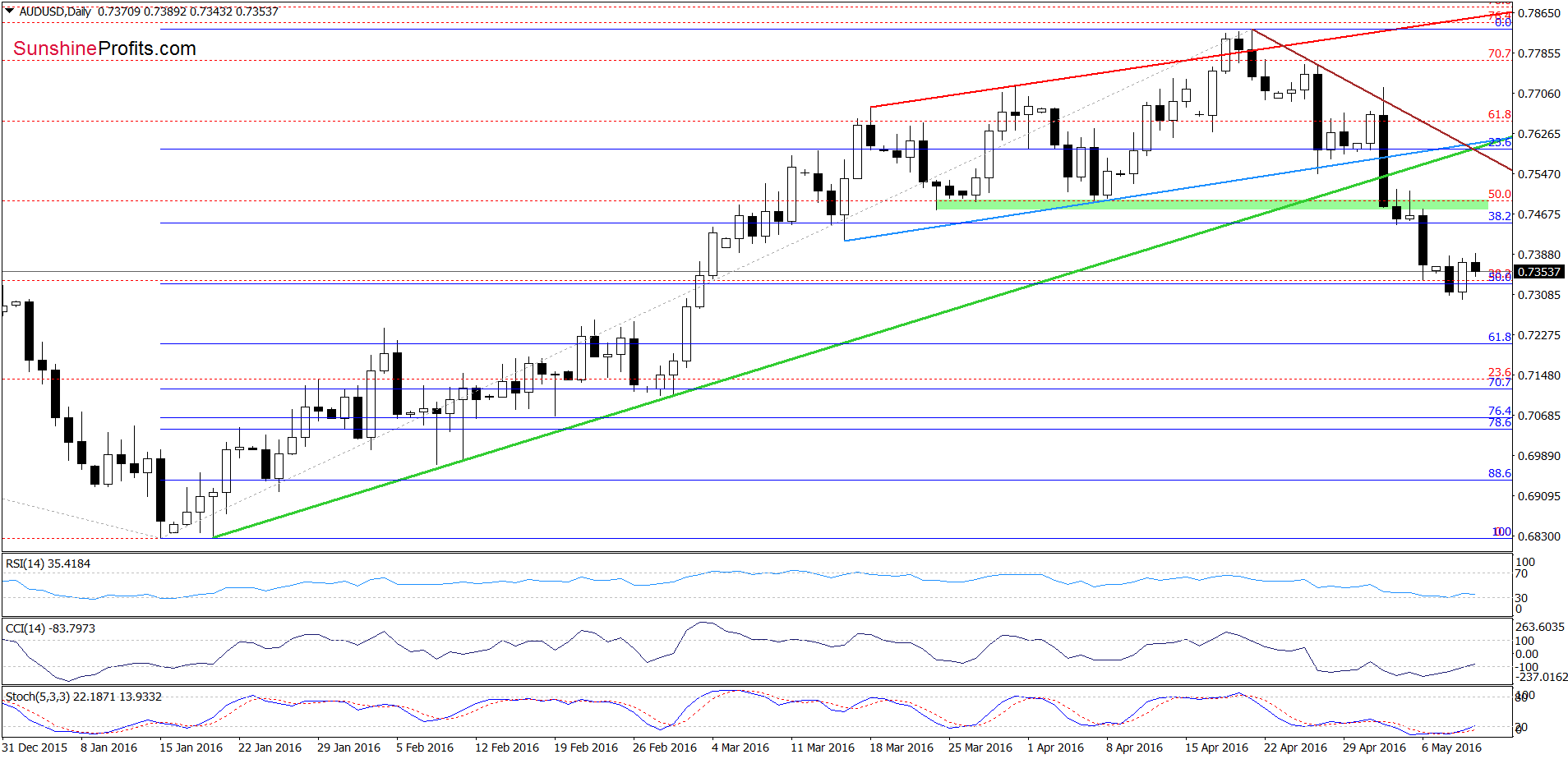1568x759 pixels.
Task: Click the 0.72275 price axis label
Action: (1538, 335)
